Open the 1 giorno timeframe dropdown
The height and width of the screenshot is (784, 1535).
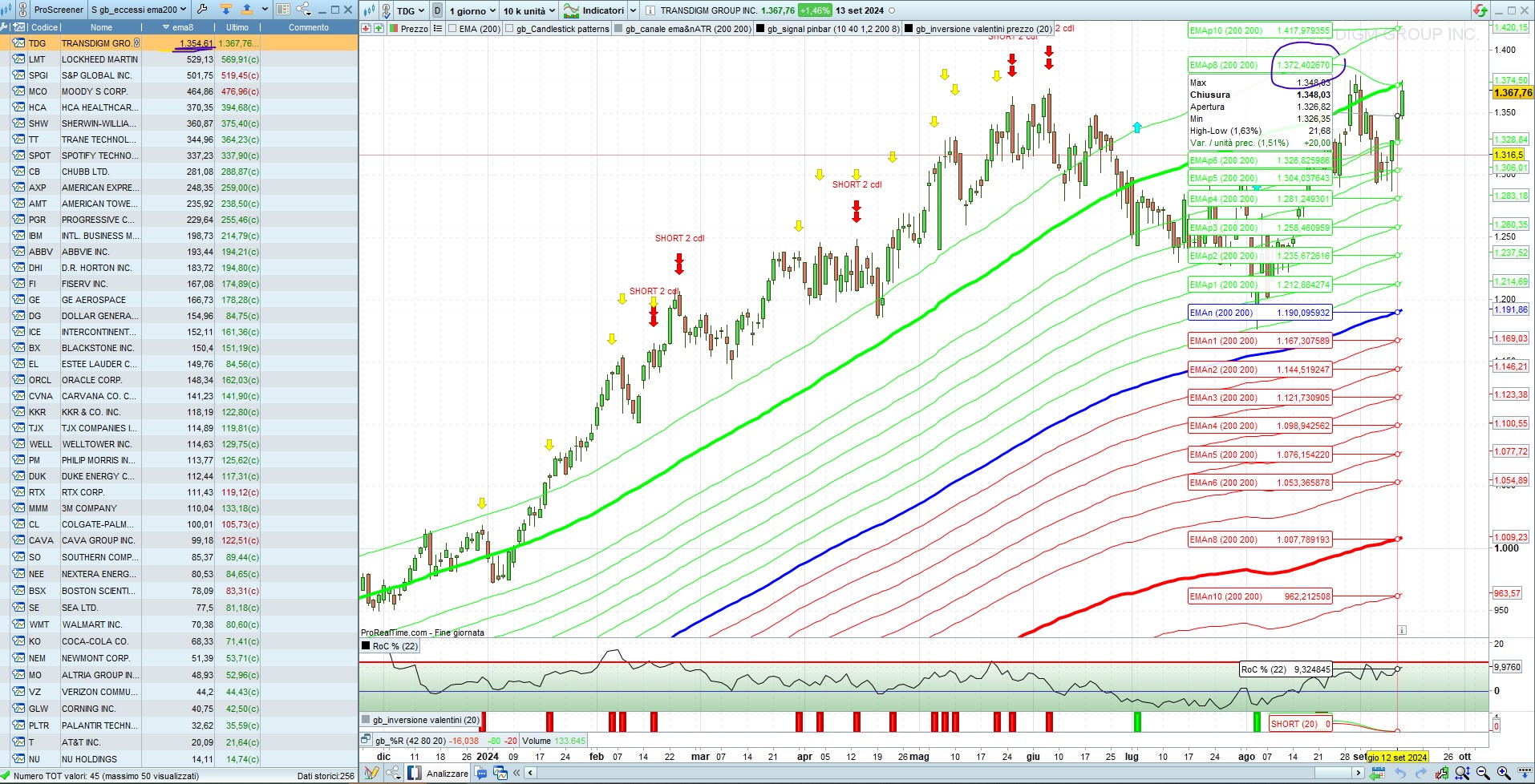(472, 10)
